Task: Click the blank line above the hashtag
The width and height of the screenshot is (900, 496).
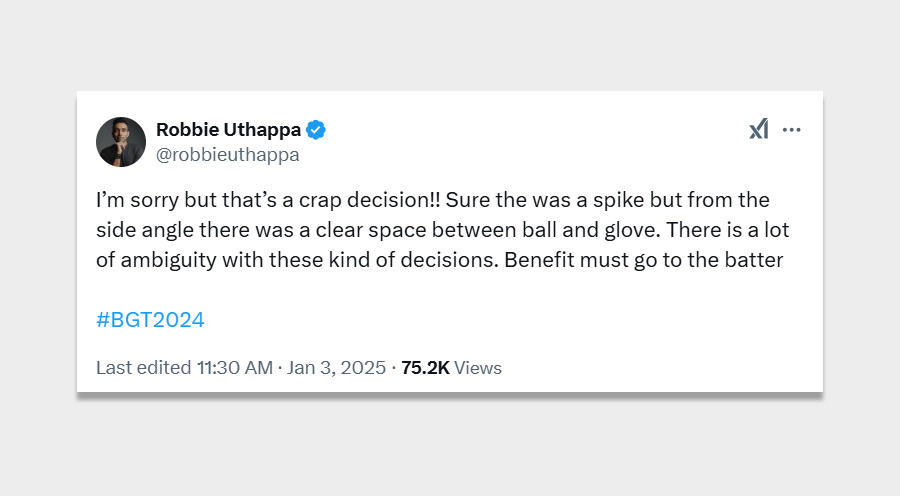Action: click(x=400, y=291)
